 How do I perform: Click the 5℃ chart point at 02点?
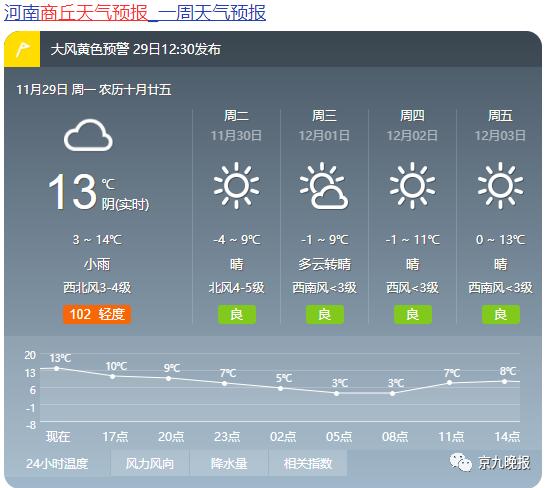280,388
